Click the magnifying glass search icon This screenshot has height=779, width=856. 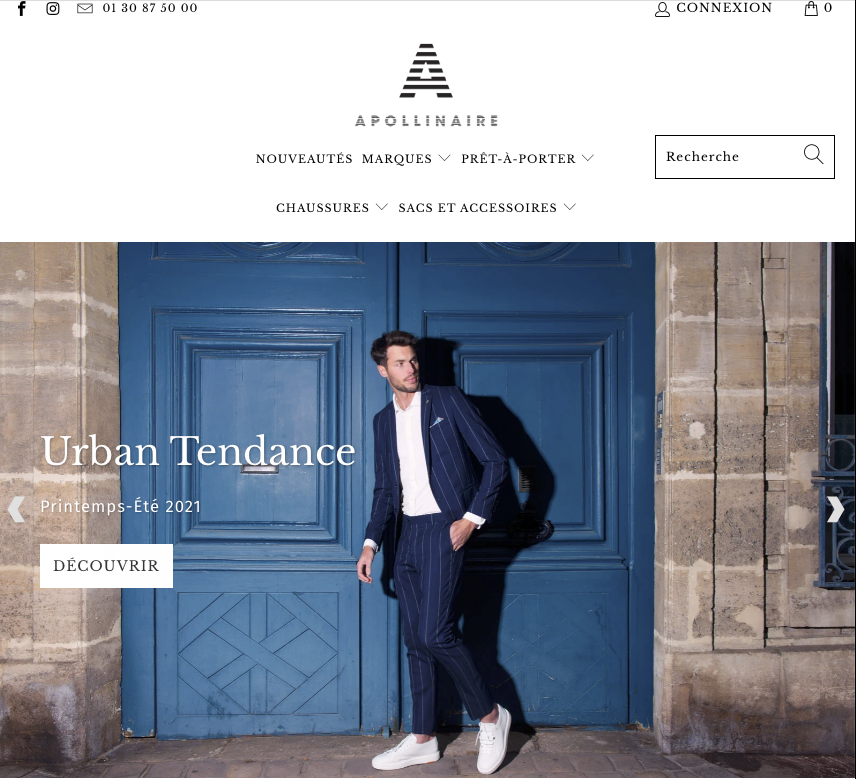pos(813,154)
